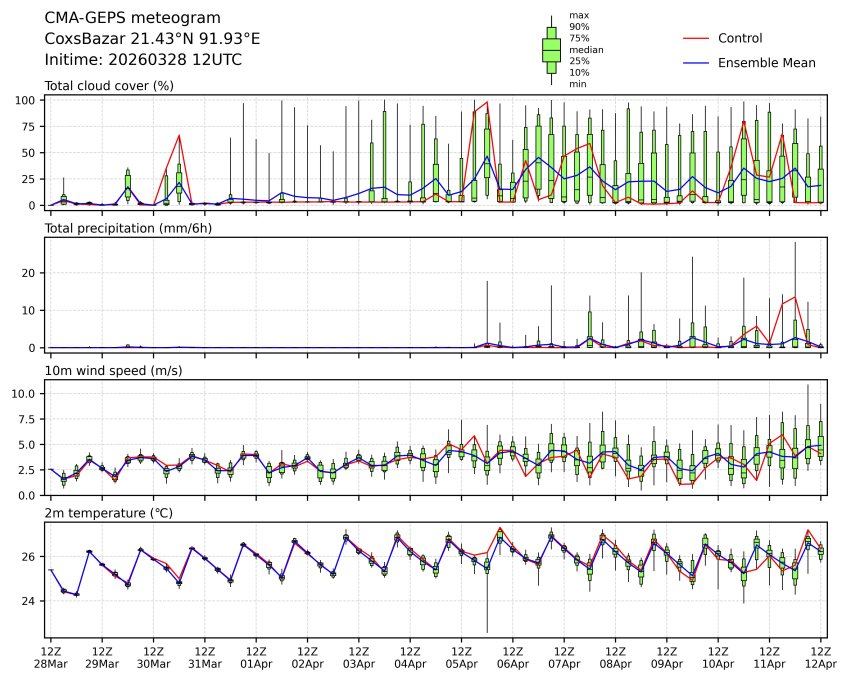Image resolution: width=848 pixels, height=681 pixels.
Task: Click the green box-plot legend icon
Action: [550, 49]
